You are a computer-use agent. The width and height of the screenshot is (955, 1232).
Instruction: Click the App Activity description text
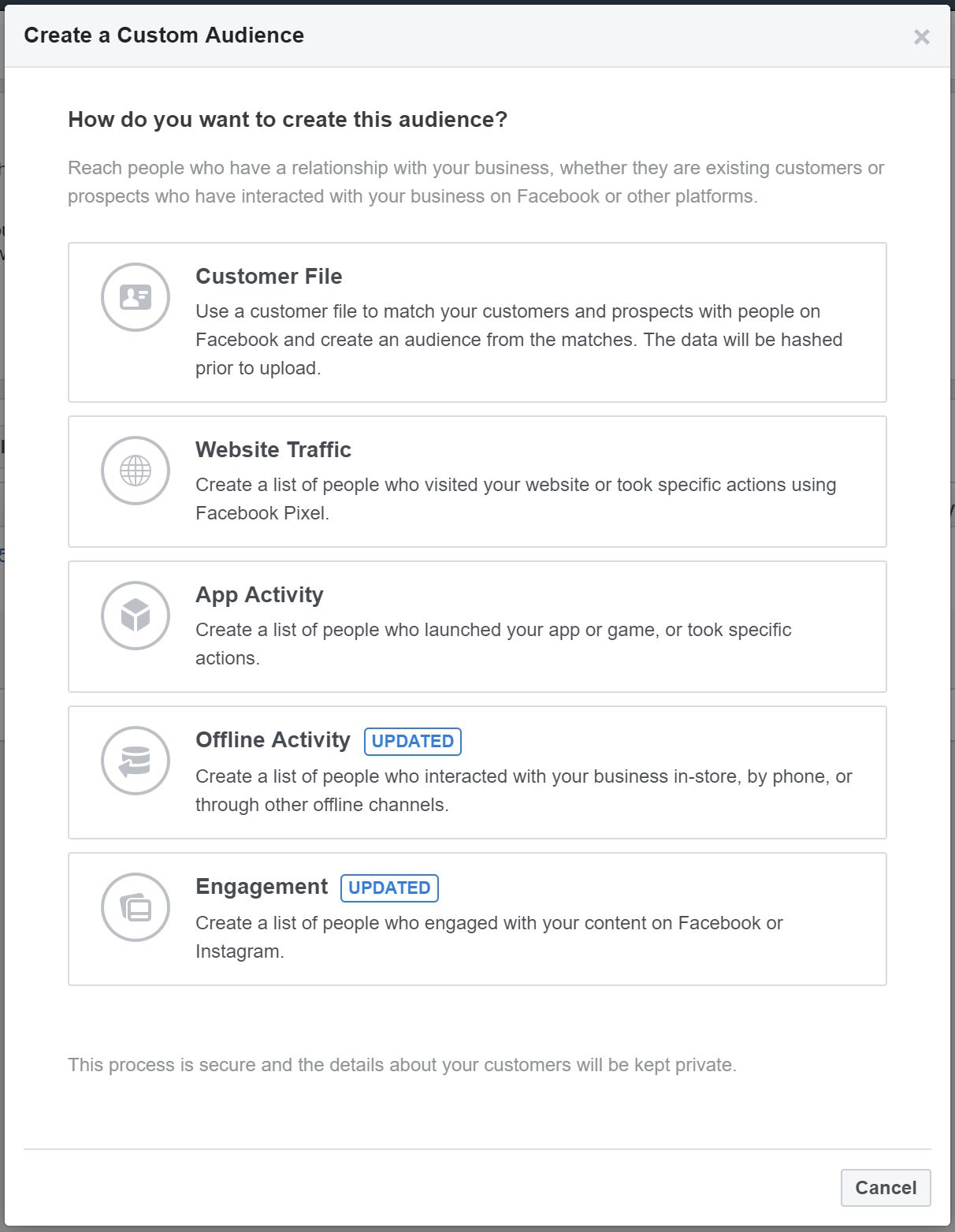[x=493, y=644]
